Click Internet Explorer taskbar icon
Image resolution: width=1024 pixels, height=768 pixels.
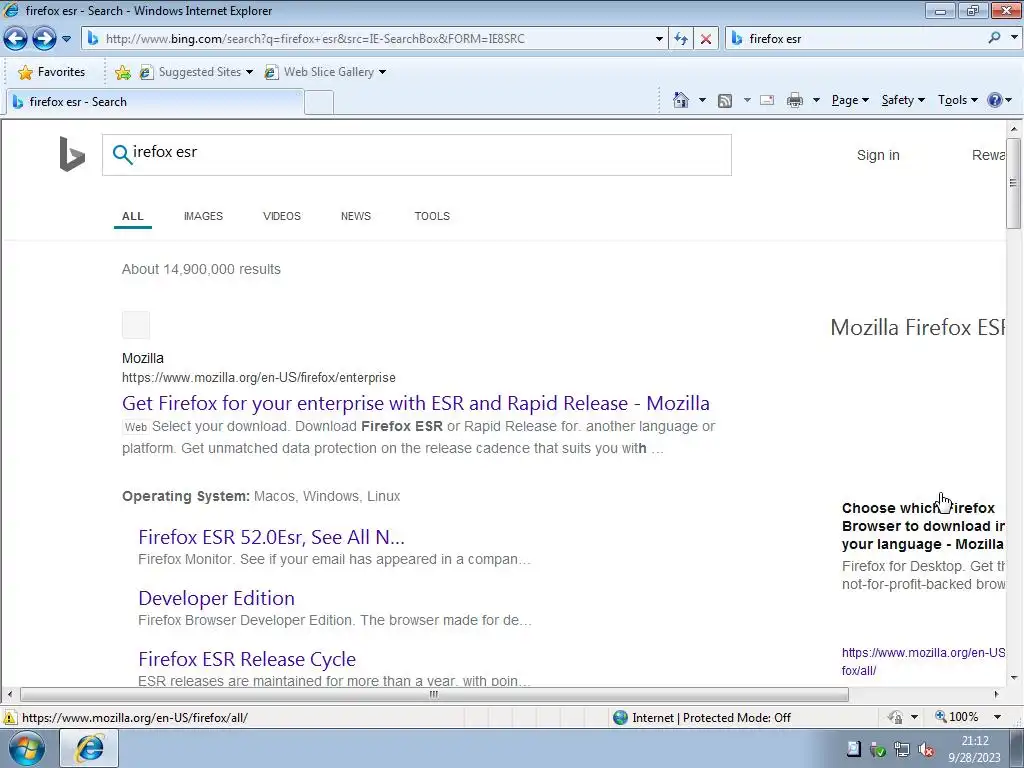[x=89, y=748]
